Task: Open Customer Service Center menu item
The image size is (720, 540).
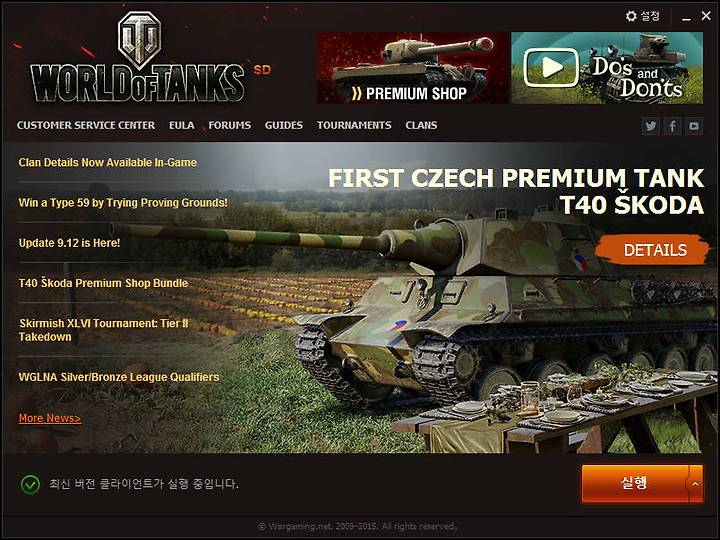Action: coord(86,125)
